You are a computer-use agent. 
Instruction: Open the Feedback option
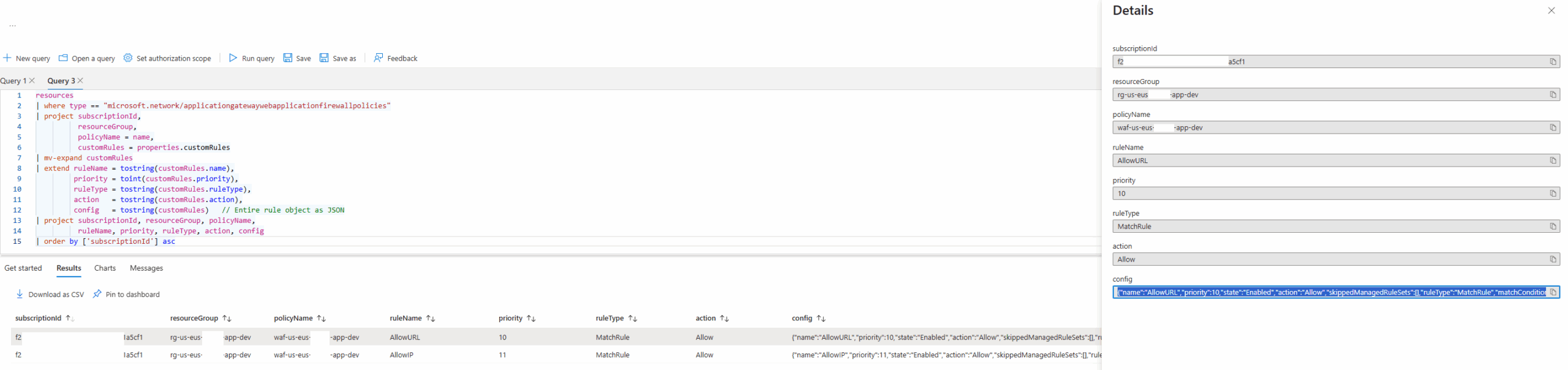(395, 58)
